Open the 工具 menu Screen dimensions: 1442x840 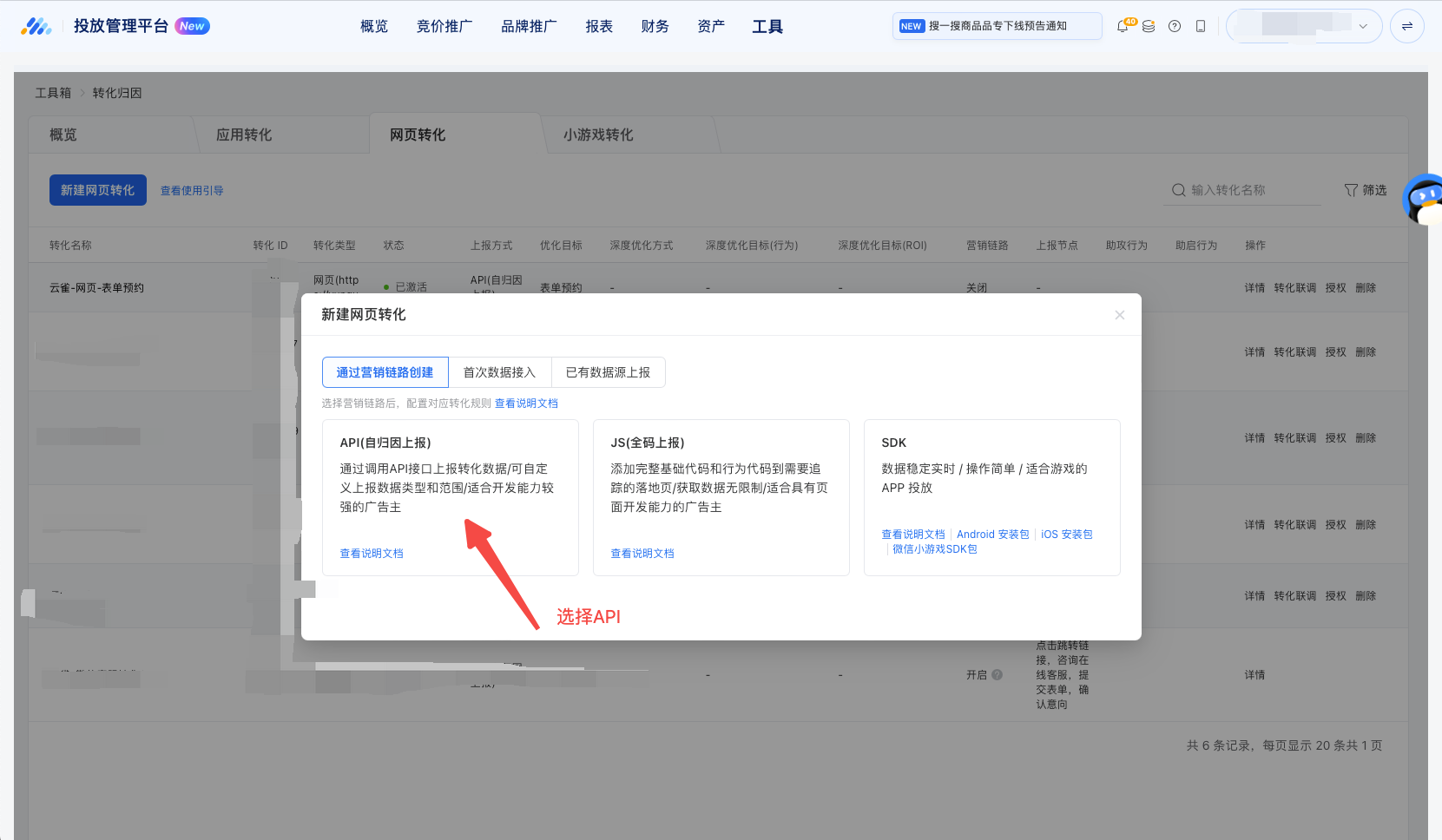pos(767,26)
